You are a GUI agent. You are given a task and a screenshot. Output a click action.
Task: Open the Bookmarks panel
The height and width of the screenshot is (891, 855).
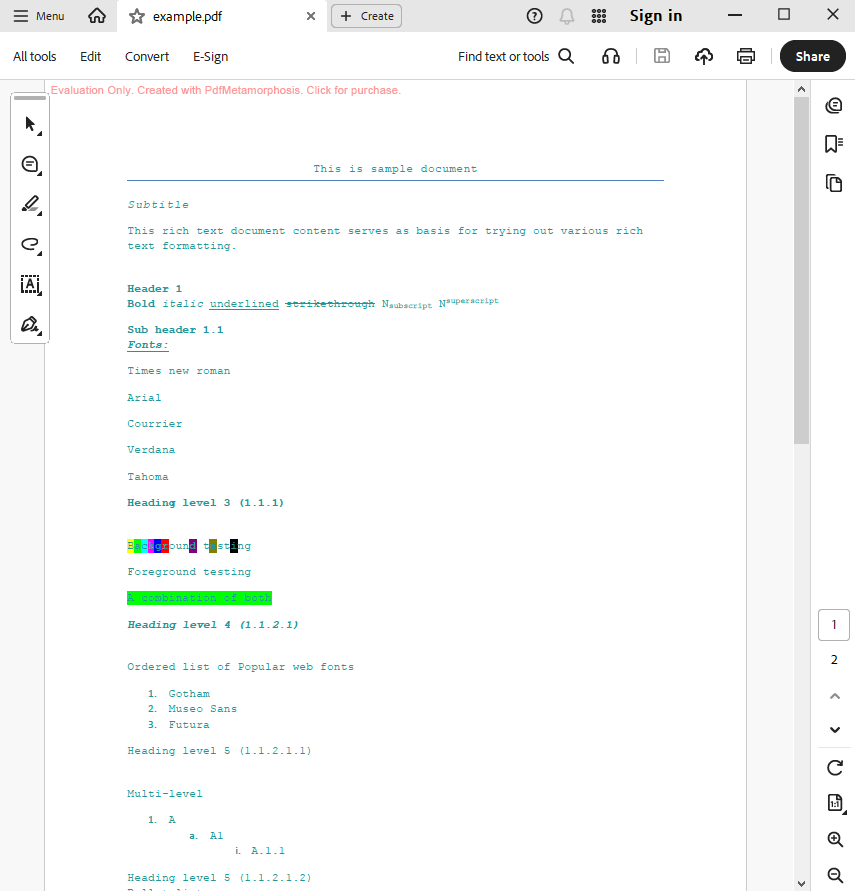(x=834, y=144)
